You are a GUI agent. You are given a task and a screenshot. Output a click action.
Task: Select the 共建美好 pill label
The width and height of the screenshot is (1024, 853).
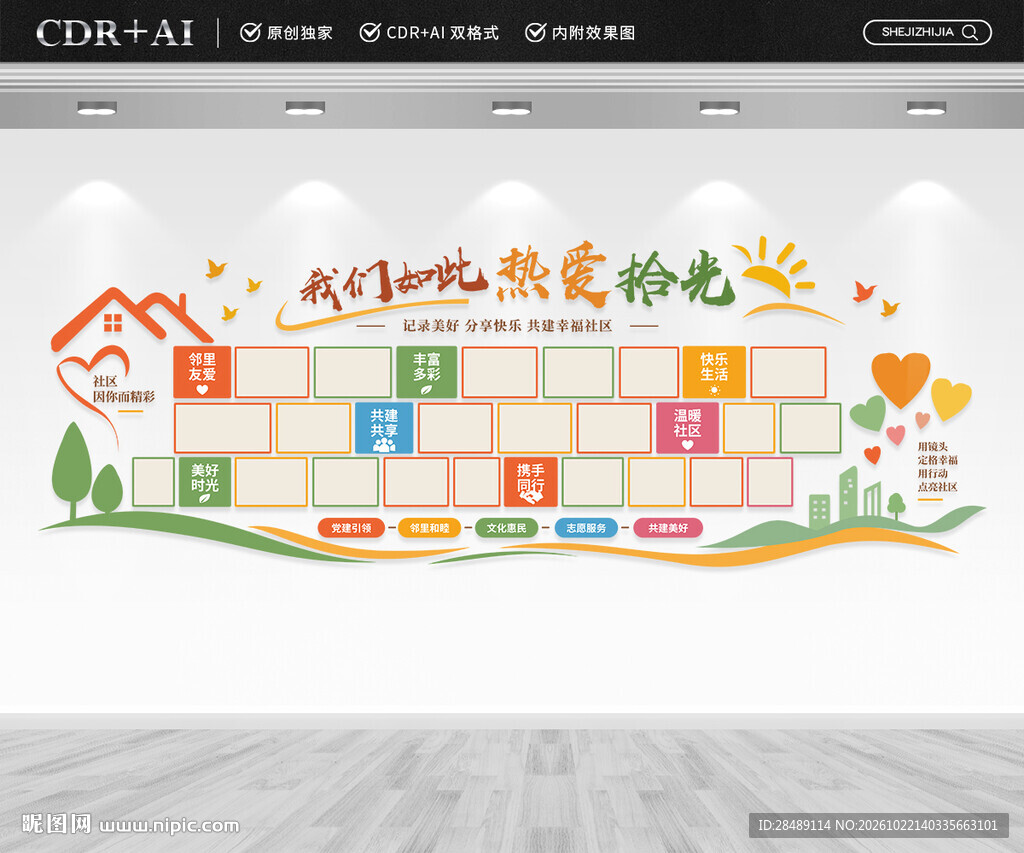point(667,528)
